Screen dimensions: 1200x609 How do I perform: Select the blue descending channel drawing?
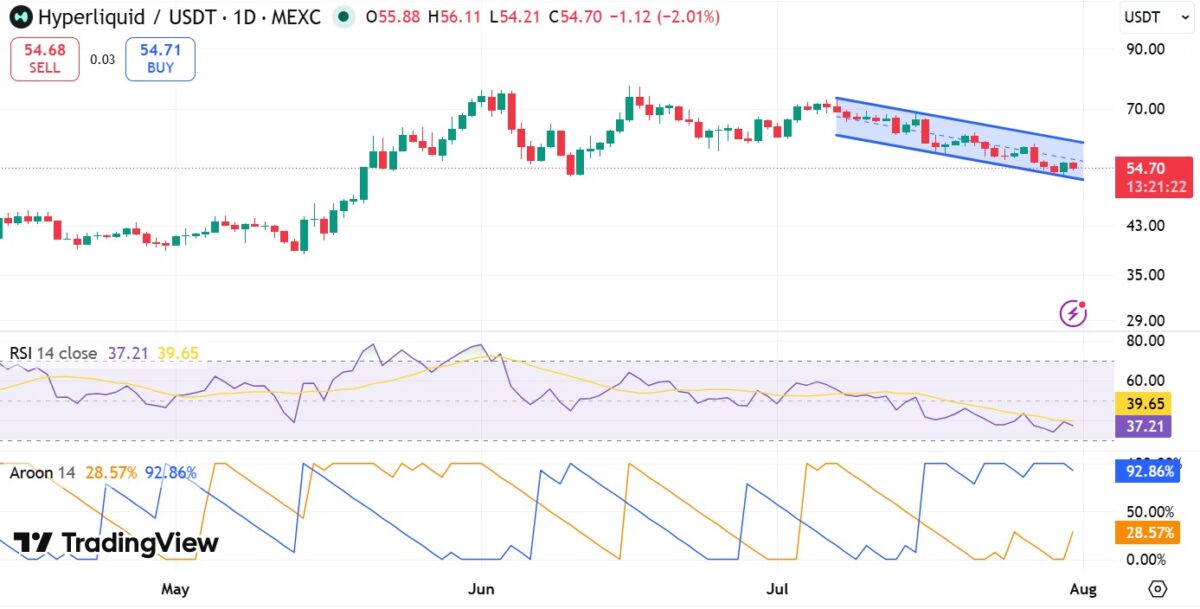click(960, 138)
